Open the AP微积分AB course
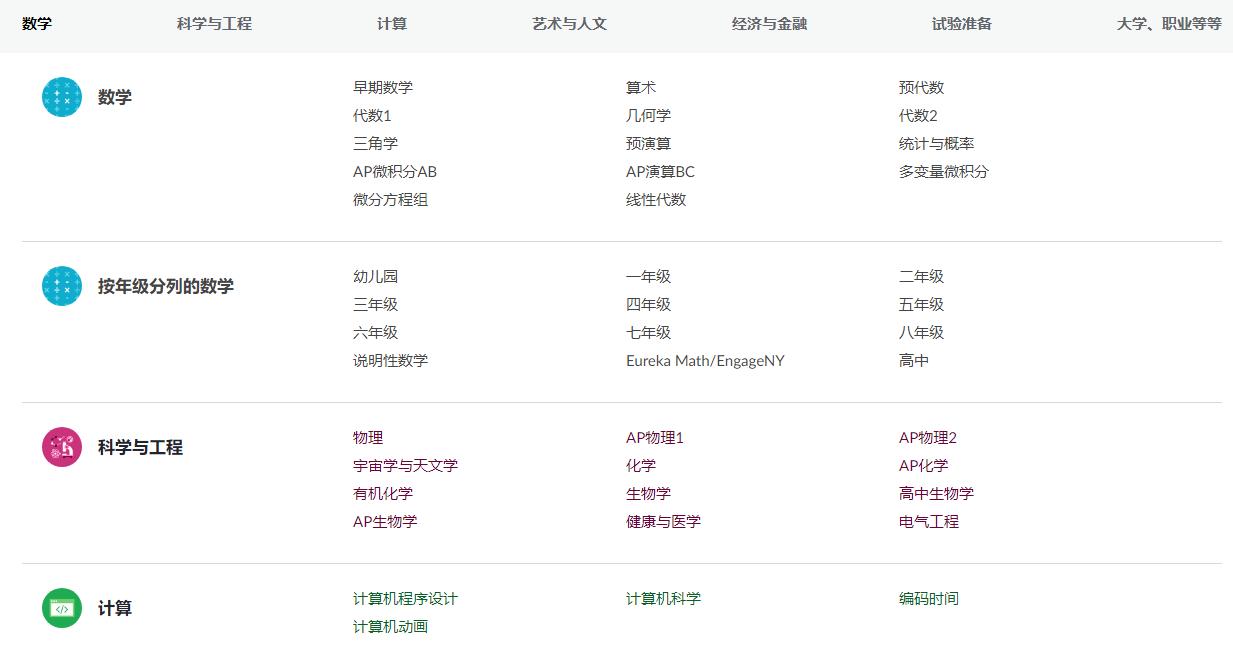 point(395,171)
